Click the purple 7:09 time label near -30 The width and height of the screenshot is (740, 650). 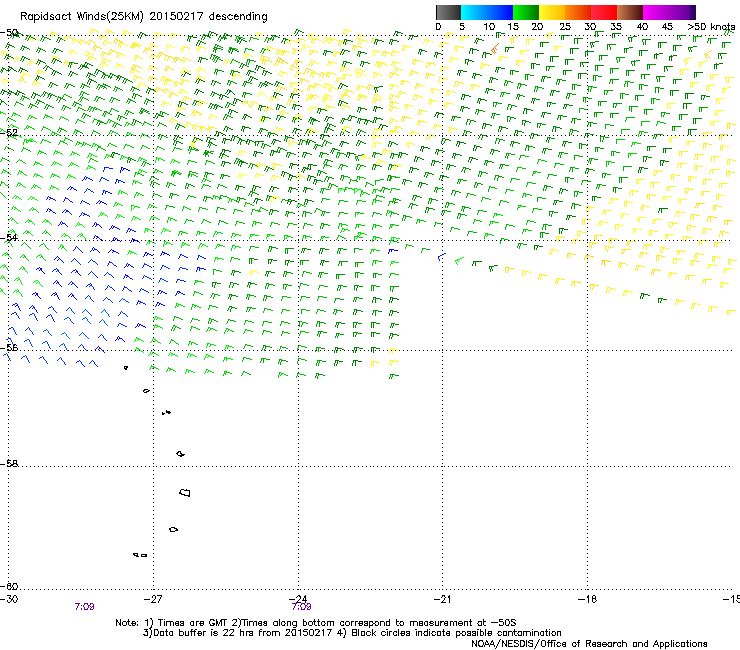pyautogui.click(x=84, y=607)
